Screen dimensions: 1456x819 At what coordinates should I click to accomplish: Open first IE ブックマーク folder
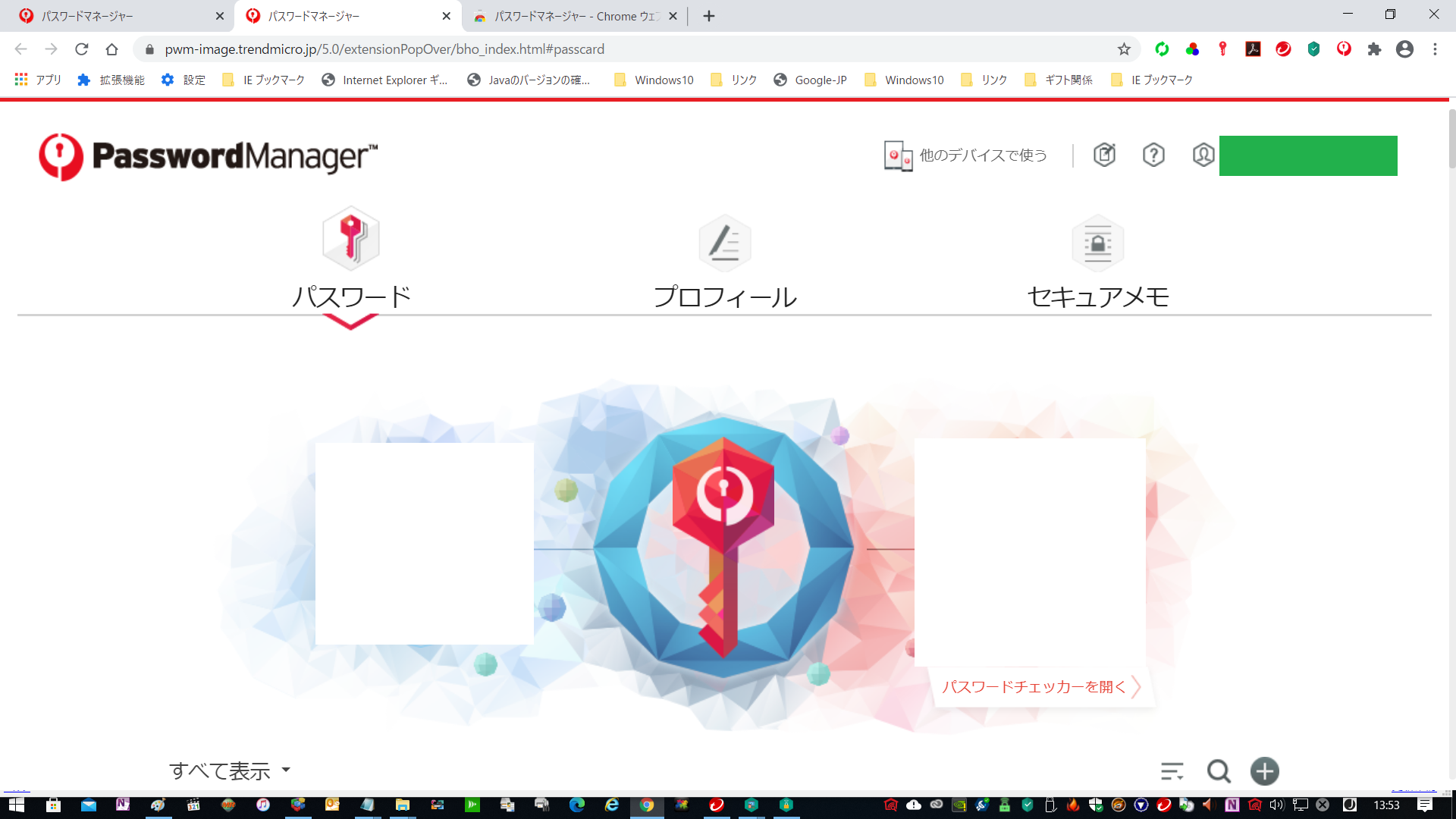tap(263, 80)
